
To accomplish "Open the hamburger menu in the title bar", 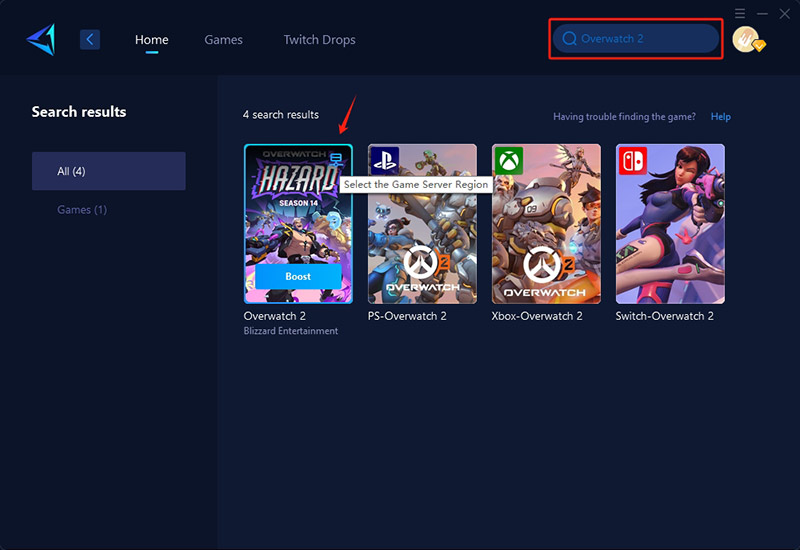I will pos(740,13).
